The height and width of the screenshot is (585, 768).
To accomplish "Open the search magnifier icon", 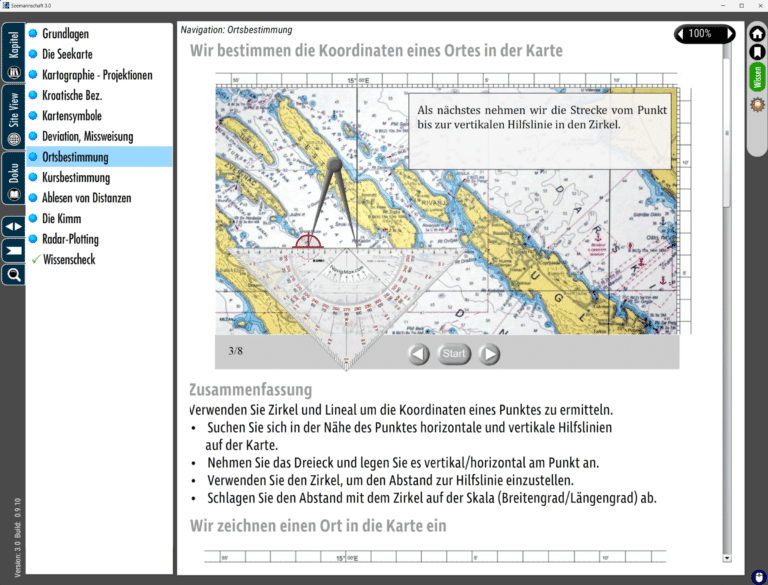I will pyautogui.click(x=13, y=275).
